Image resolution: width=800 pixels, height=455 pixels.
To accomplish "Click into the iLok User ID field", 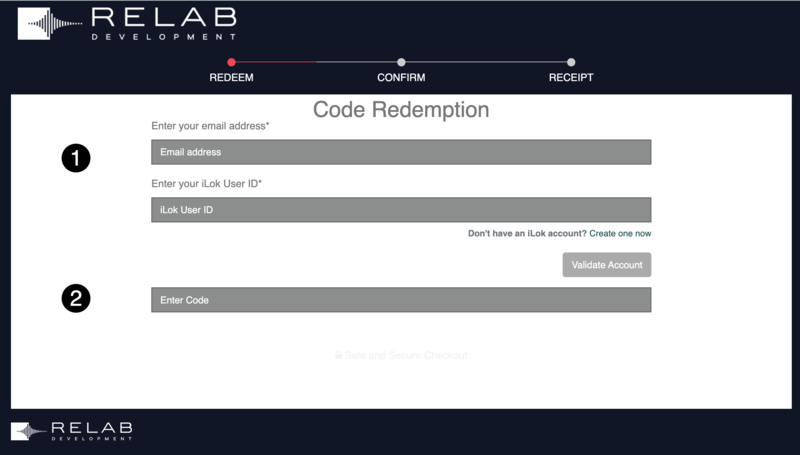I will click(401, 210).
